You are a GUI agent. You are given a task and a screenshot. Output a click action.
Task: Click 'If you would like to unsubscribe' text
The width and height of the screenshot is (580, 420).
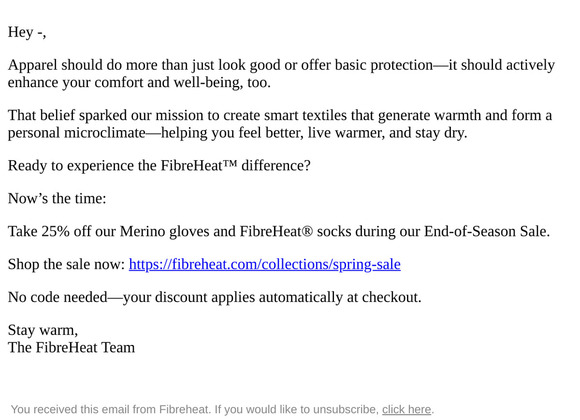click(x=297, y=409)
